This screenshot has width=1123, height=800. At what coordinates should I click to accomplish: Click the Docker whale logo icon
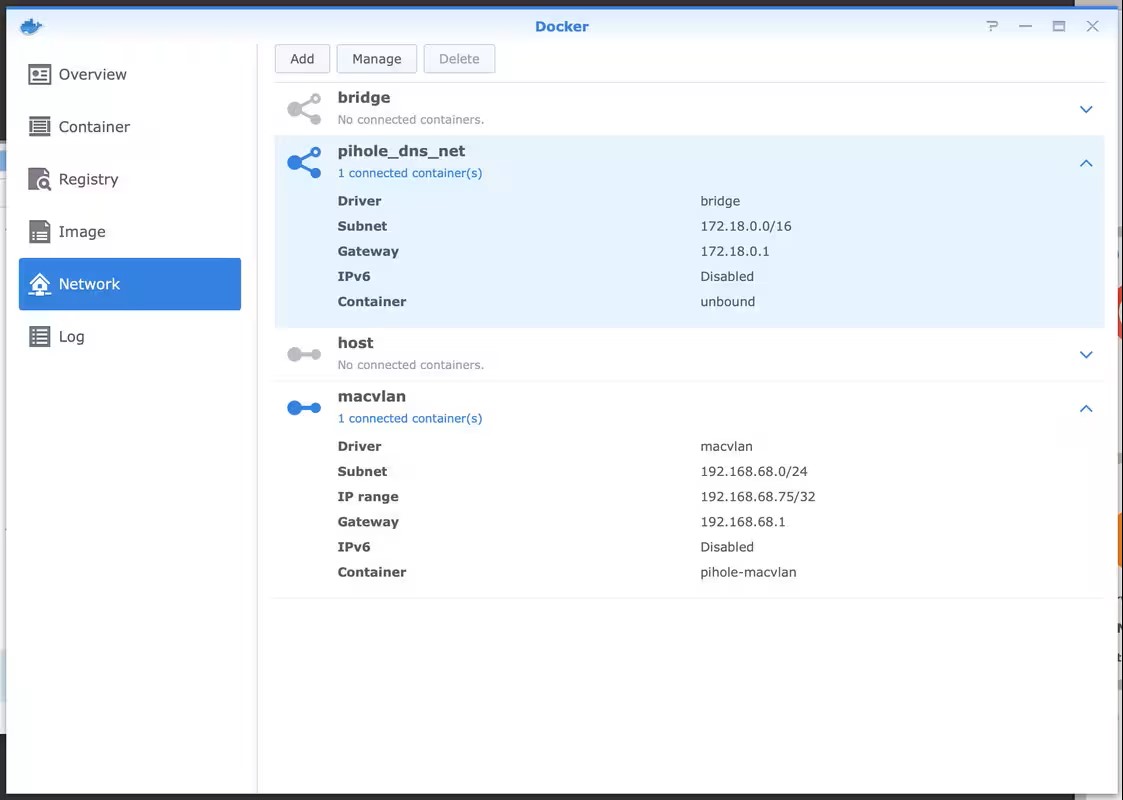[x=31, y=26]
